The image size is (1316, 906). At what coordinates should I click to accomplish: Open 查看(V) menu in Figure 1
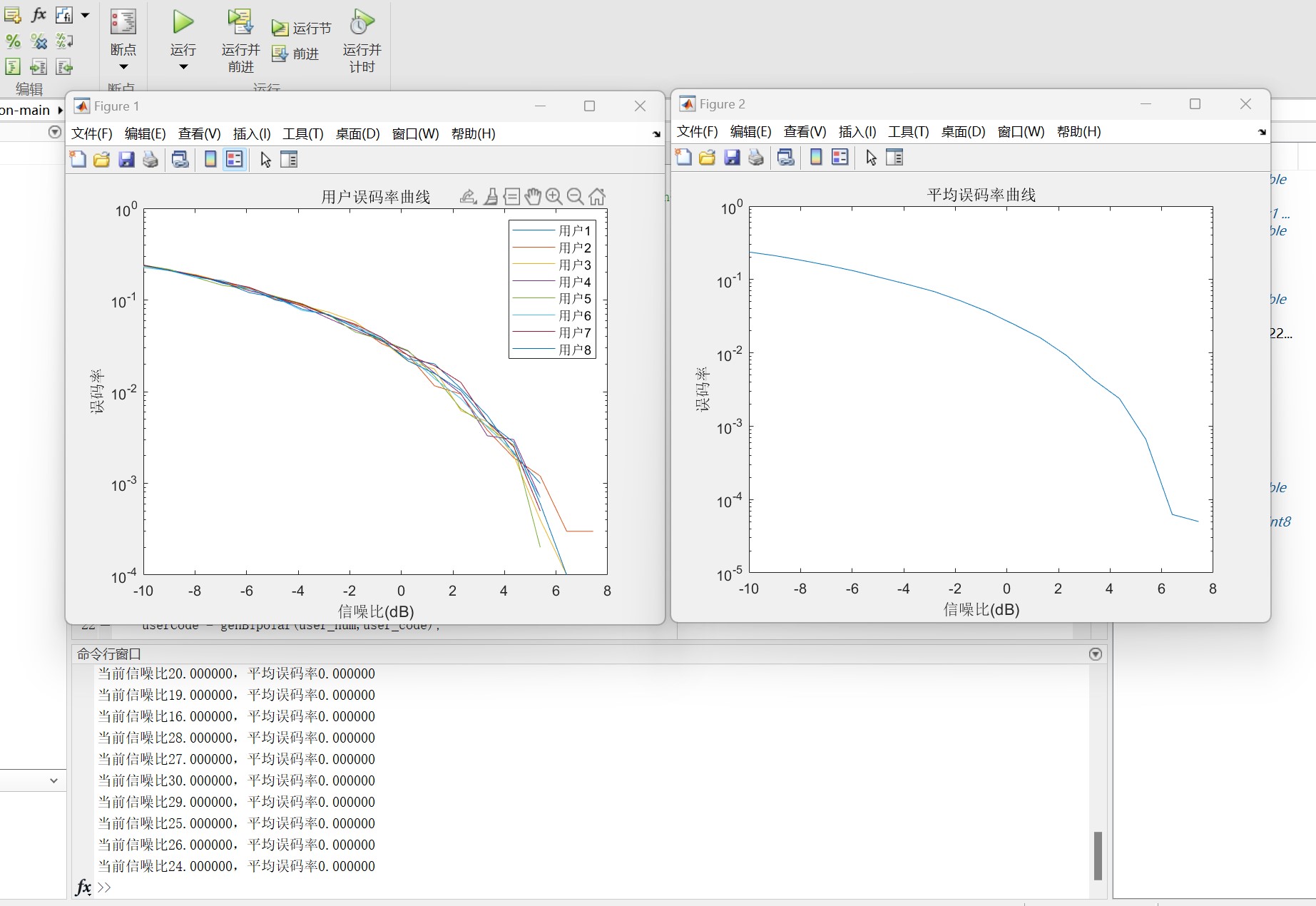(x=199, y=133)
